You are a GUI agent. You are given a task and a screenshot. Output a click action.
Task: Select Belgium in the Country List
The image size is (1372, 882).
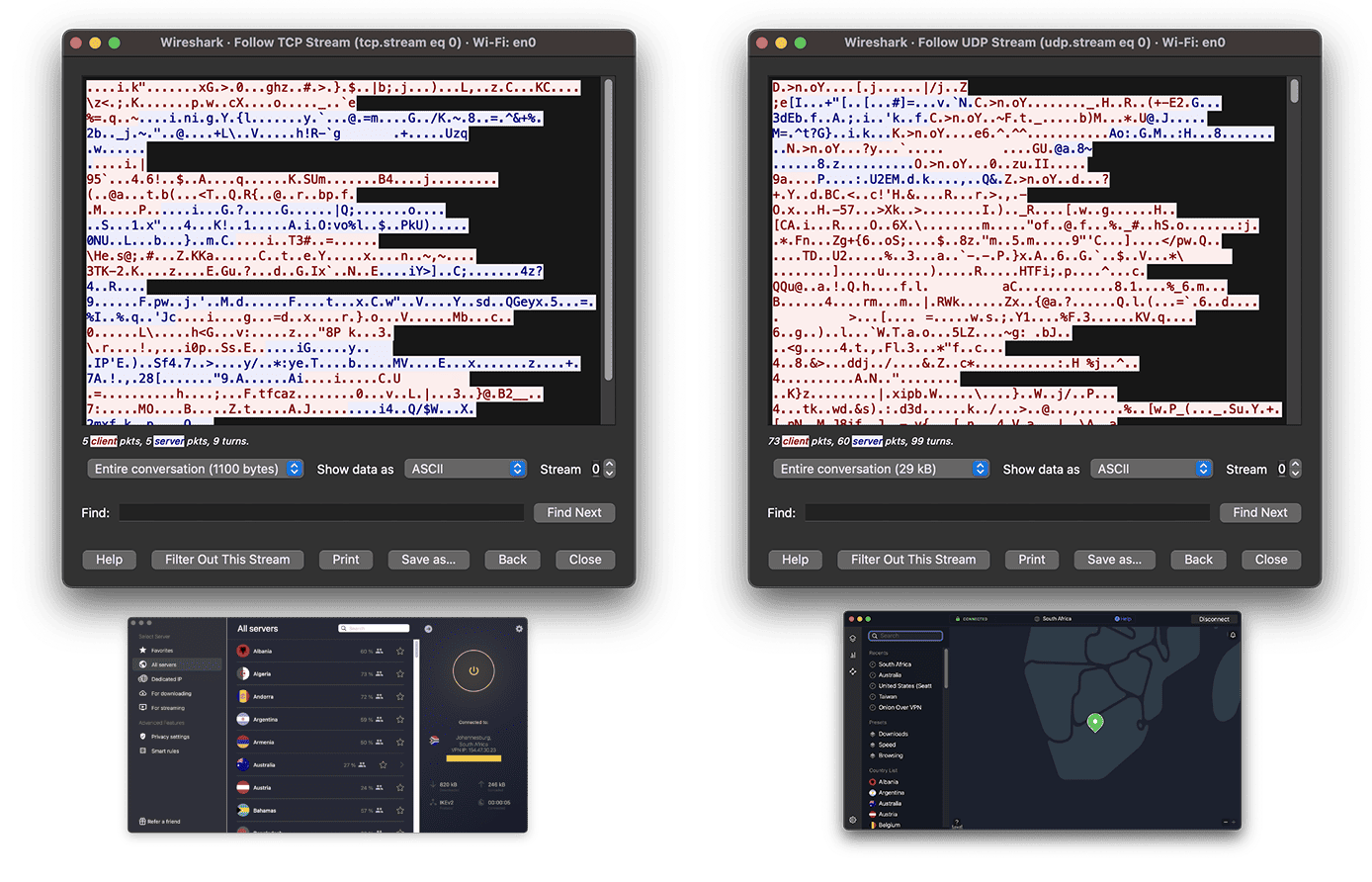point(886,825)
